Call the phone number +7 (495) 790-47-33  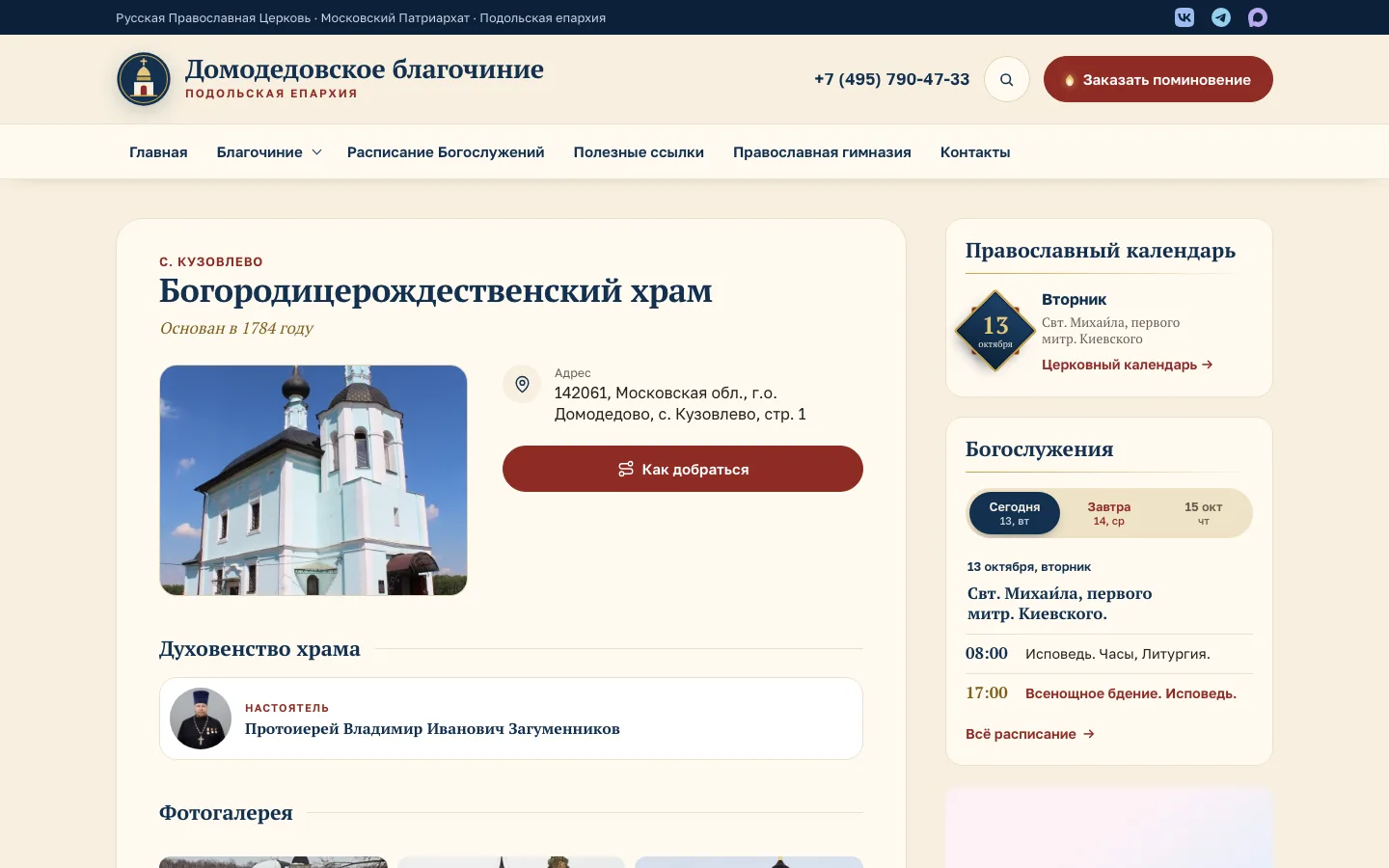[x=892, y=79]
